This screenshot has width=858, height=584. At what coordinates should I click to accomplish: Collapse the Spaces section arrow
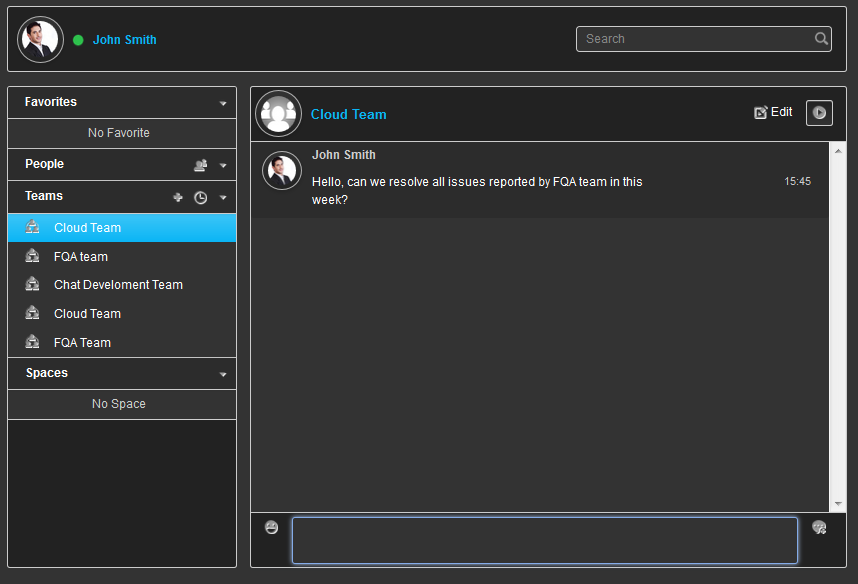223,374
